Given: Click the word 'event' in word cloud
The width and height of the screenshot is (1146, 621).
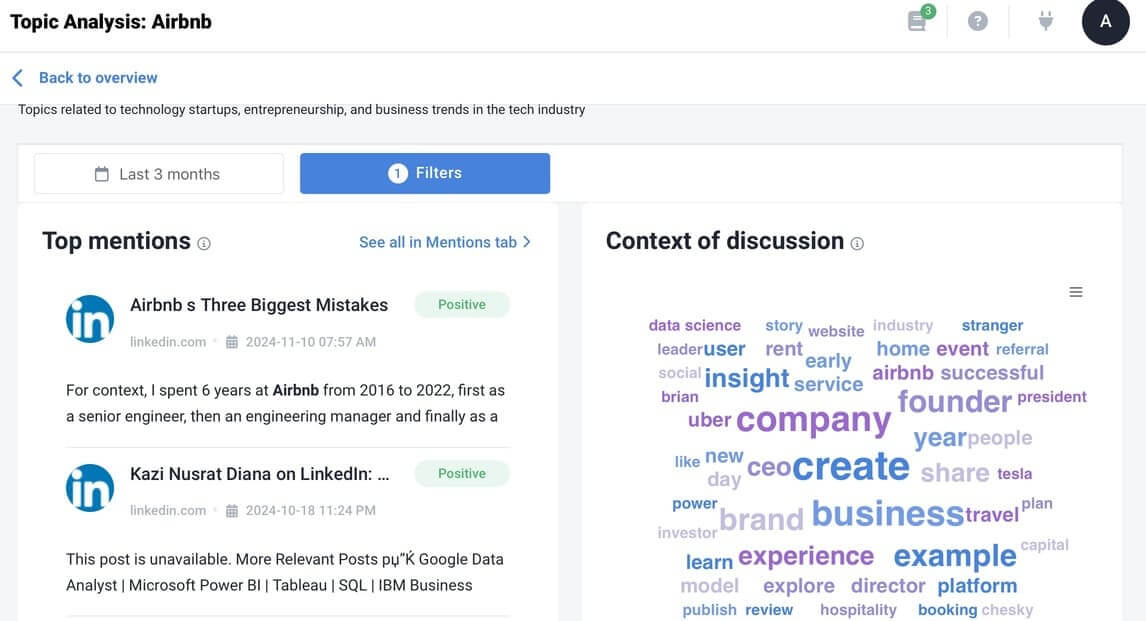Looking at the screenshot, I should [x=962, y=349].
